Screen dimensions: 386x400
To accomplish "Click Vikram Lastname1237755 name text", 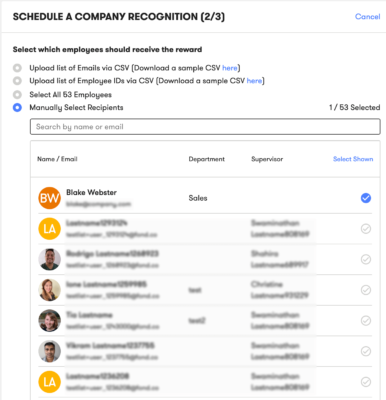I will (x=110, y=346).
